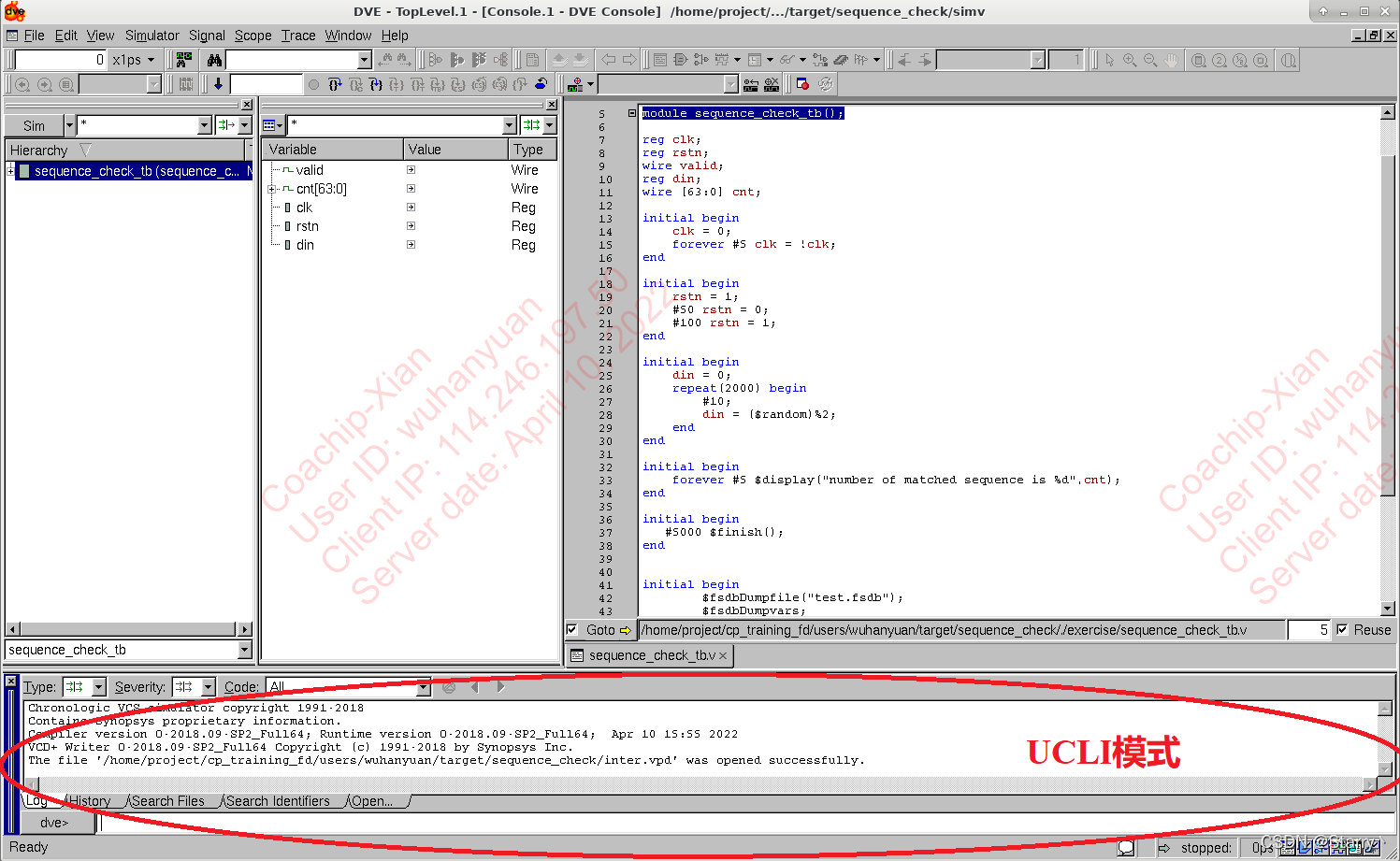This screenshot has height=861, width=1400.
Task: Click the binoculars find icon
Action: click(214, 60)
